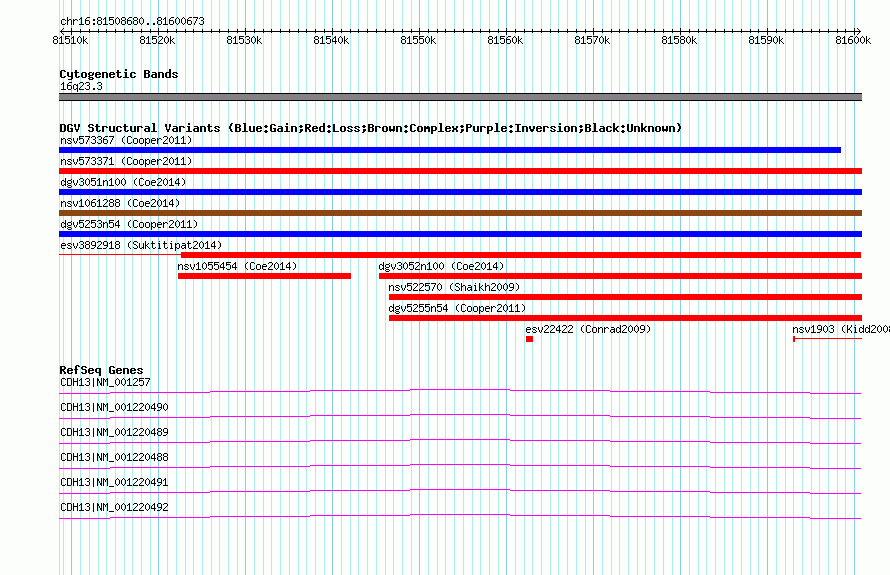
Task: Select the nsv522570 (Shaikh2009) label
Action: [x=454, y=287]
